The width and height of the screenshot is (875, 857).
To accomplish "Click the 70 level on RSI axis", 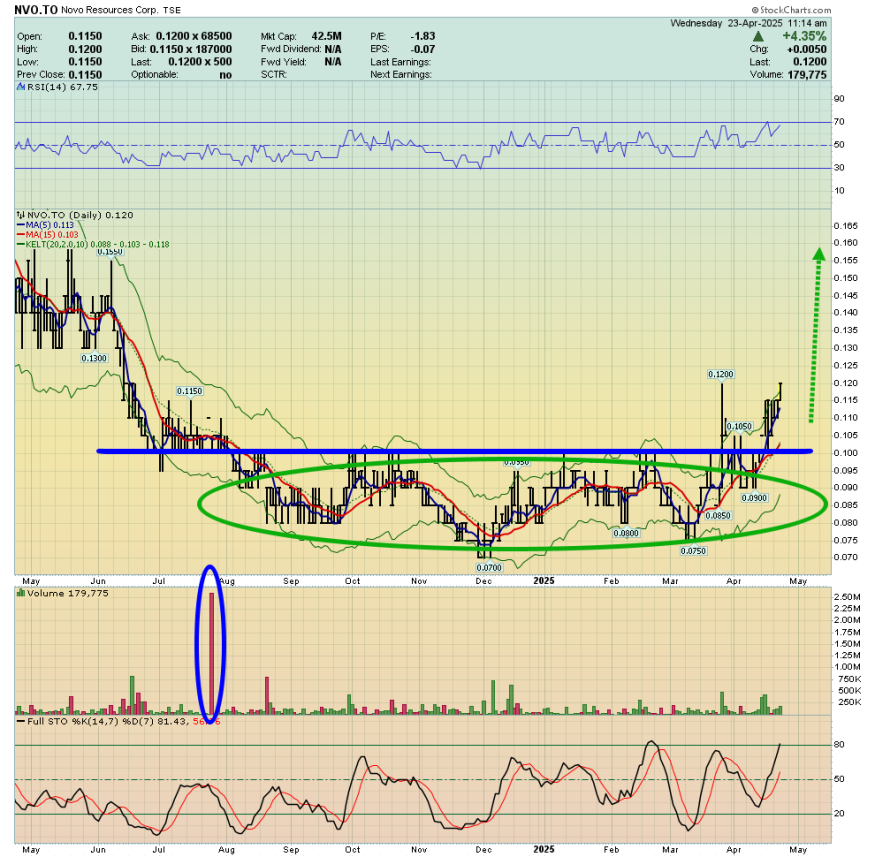I will click(x=839, y=122).
